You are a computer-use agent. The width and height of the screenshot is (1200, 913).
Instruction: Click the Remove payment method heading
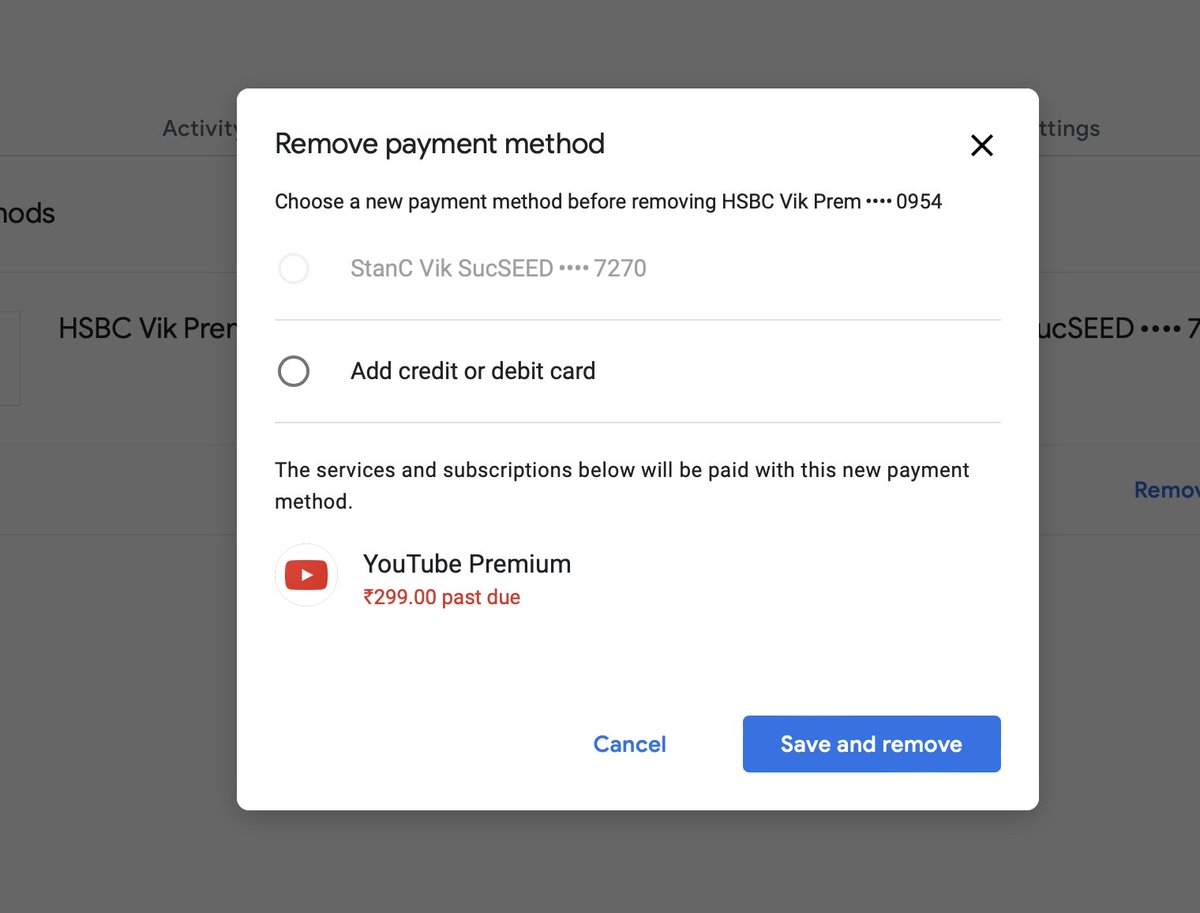440,144
